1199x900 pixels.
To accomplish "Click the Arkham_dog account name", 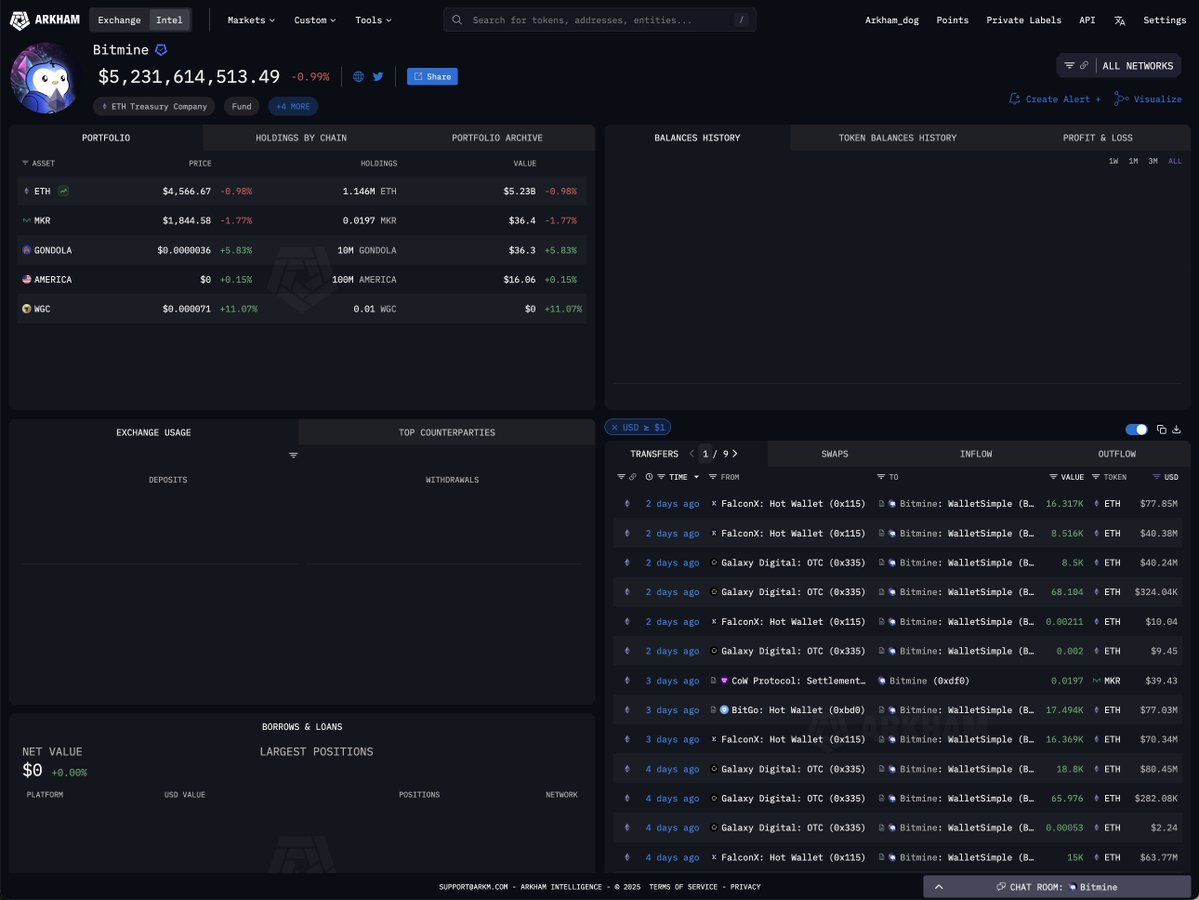I will tap(892, 20).
